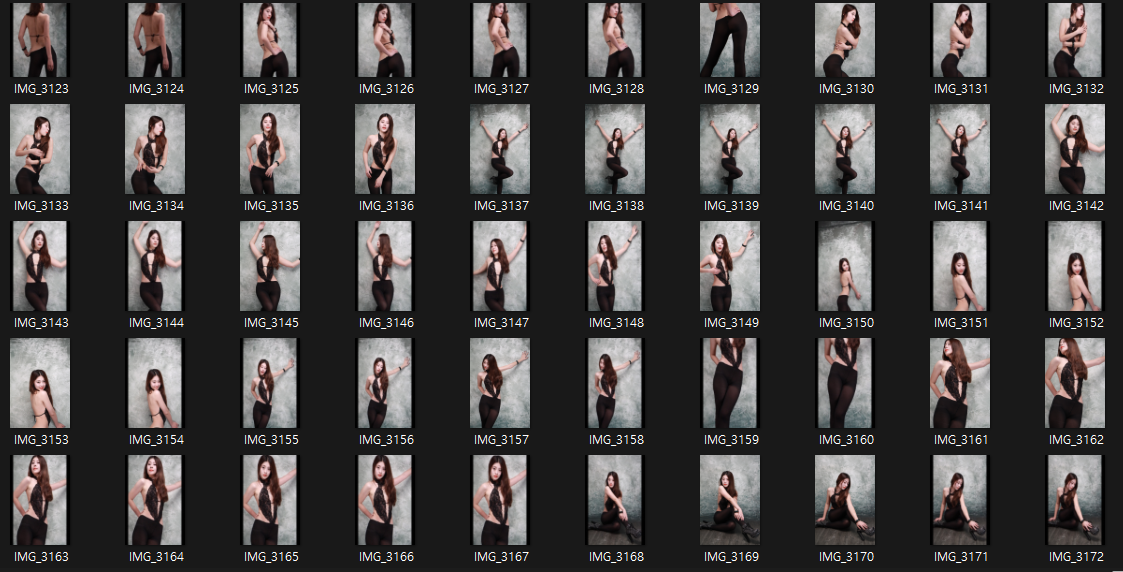Select the IMG_3146 thumbnail
The image size is (1123, 572).
(x=385, y=266)
